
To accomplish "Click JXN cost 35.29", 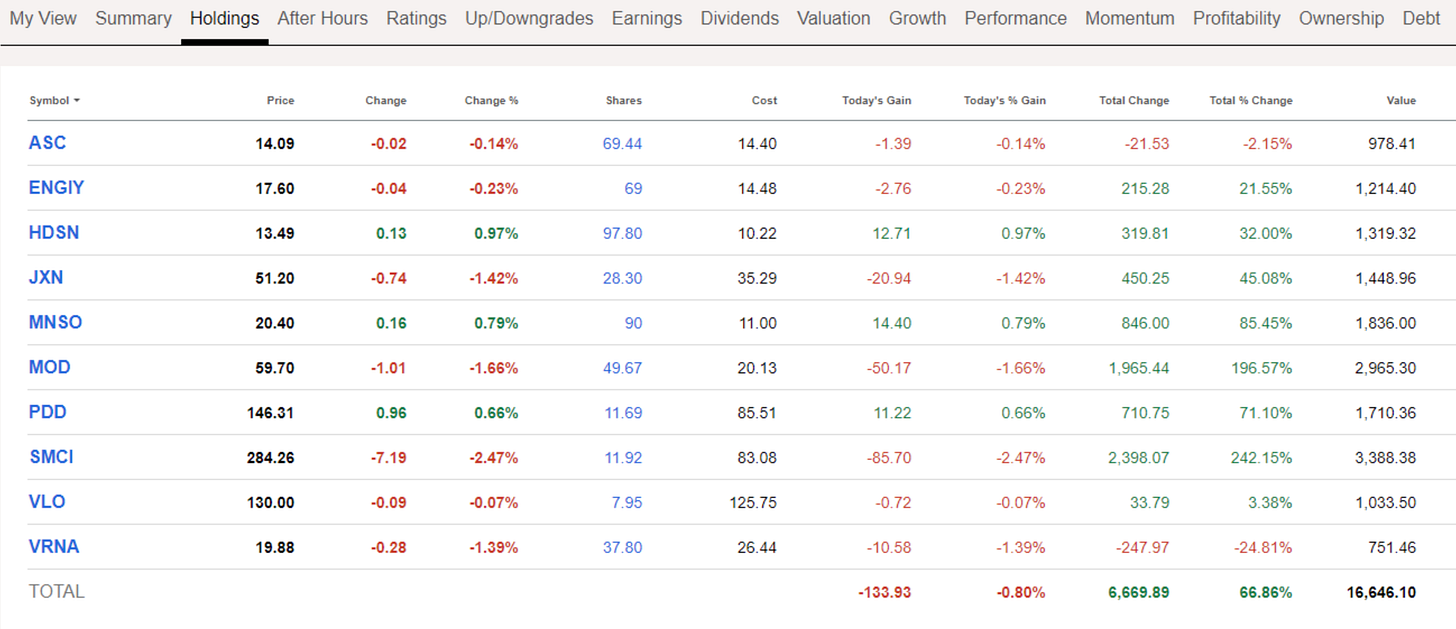I will [x=757, y=279].
